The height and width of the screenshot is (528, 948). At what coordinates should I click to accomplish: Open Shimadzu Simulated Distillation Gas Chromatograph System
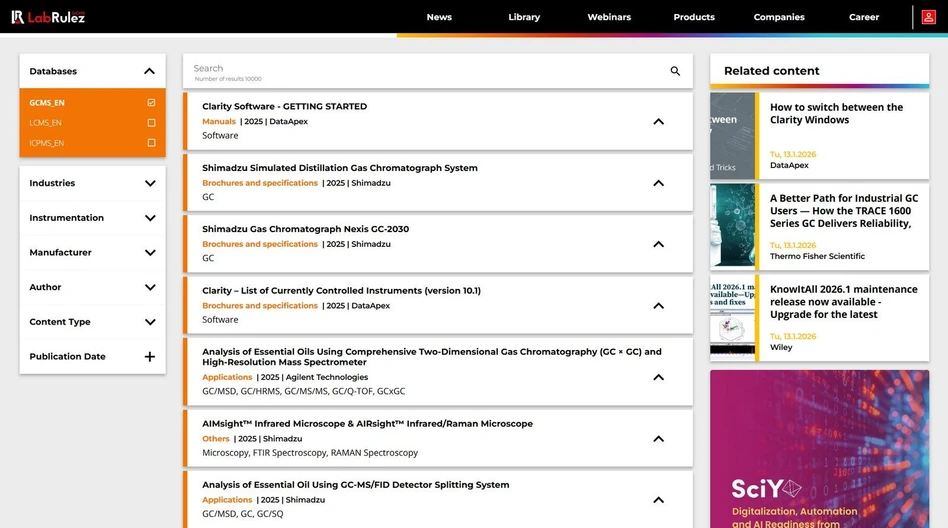[x=340, y=168]
